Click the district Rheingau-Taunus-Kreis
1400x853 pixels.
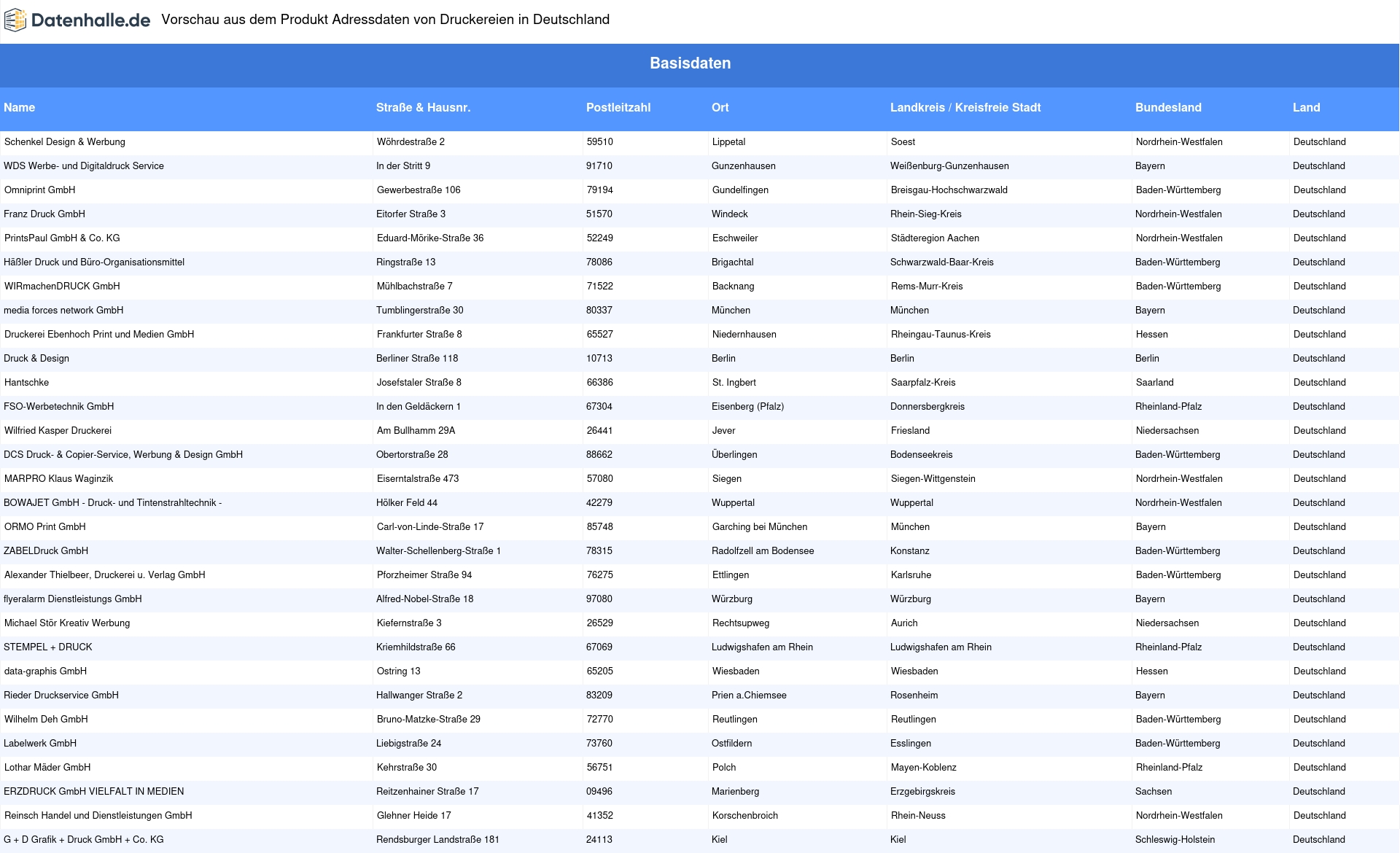coord(941,335)
